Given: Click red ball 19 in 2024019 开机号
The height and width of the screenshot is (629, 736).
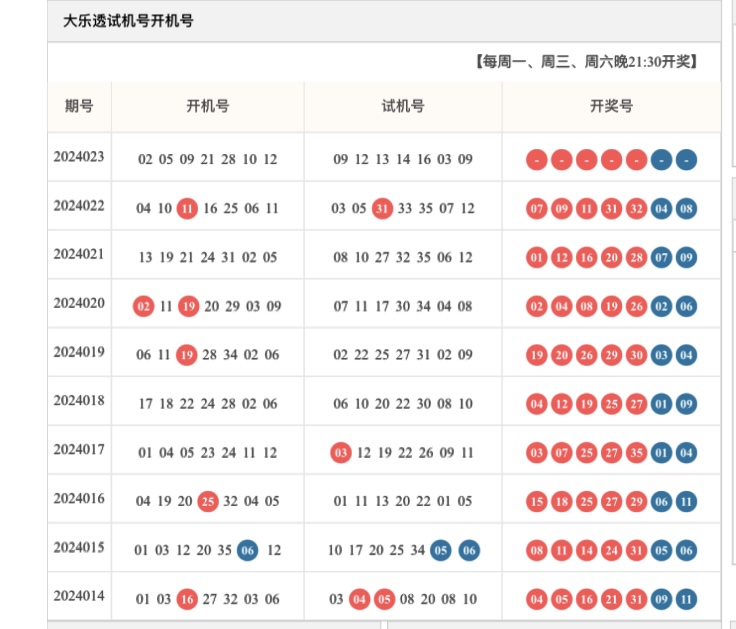Looking at the screenshot, I should [x=187, y=355].
